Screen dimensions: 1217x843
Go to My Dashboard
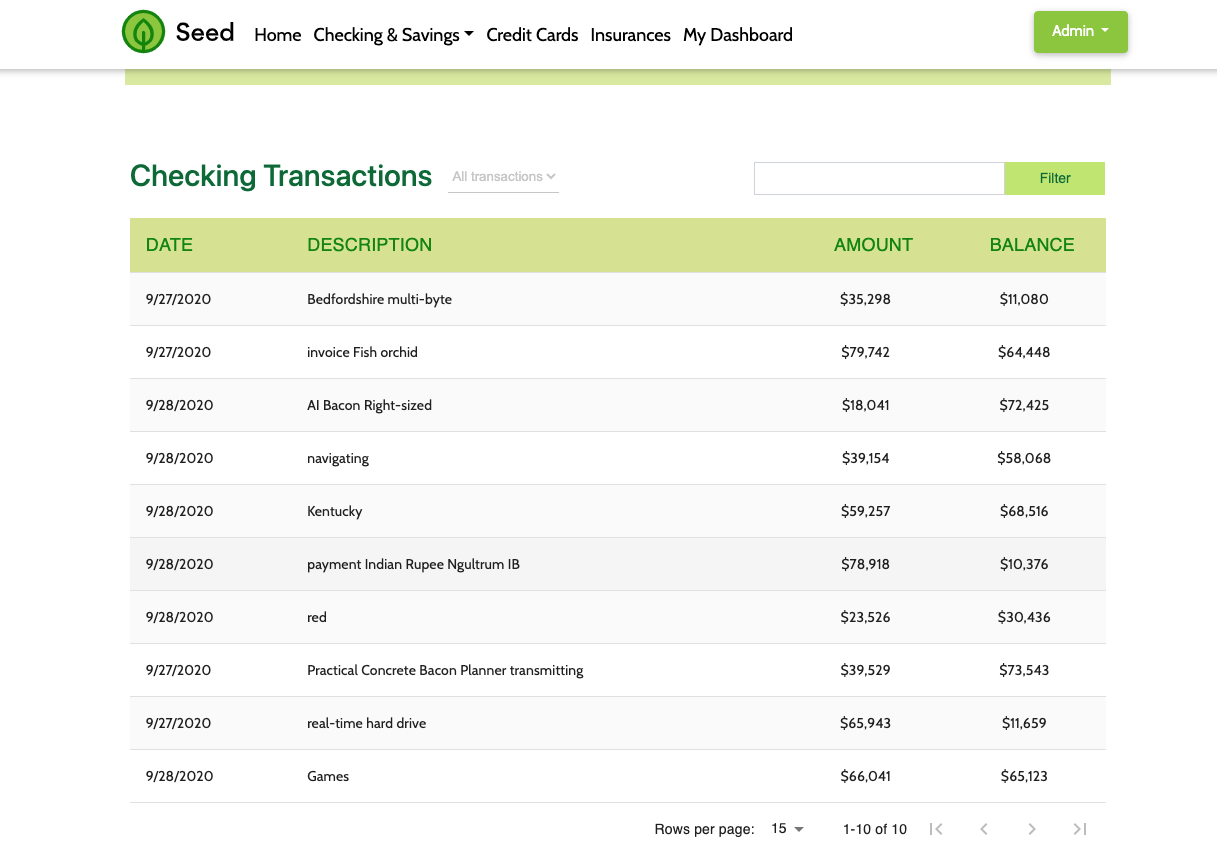click(737, 35)
